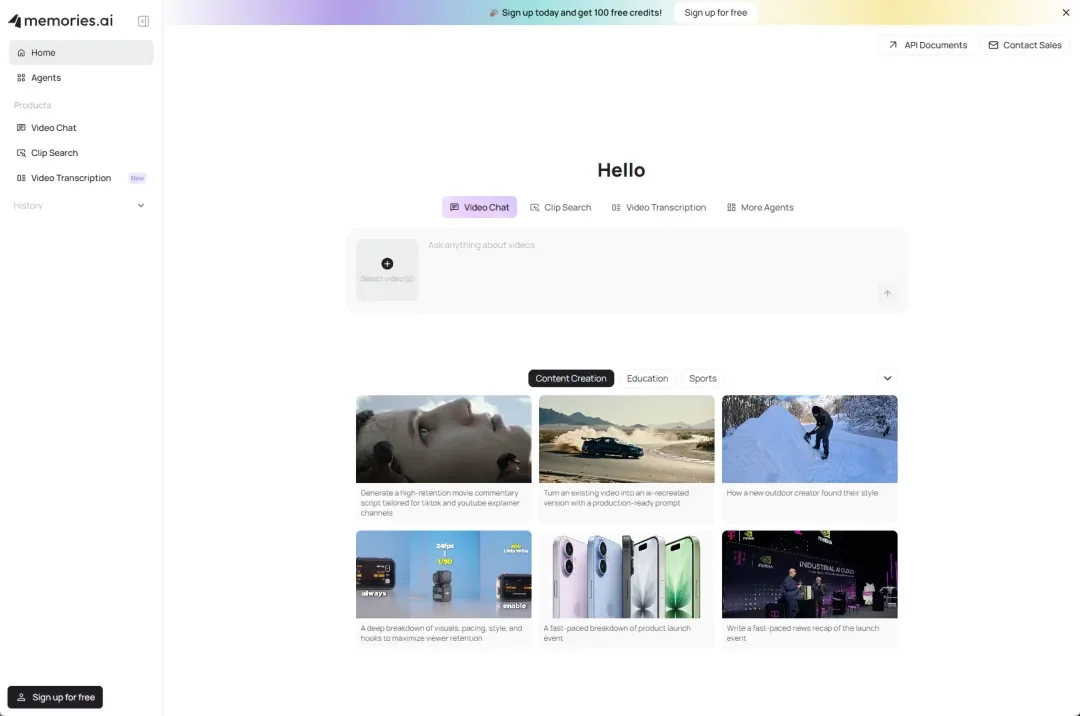
Task: Click the Video Transcription icon in the sidebar
Action: coord(21,177)
